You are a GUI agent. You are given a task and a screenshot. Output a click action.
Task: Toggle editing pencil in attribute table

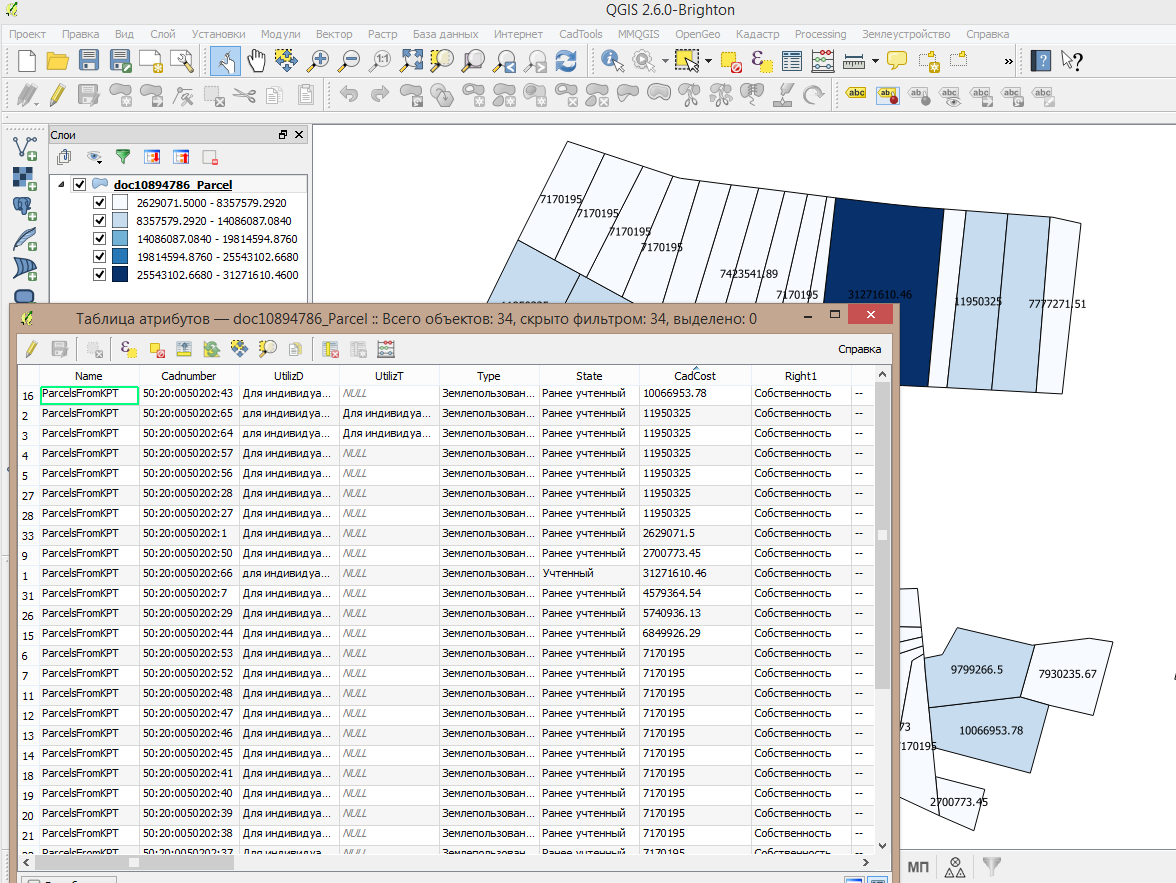click(31, 349)
